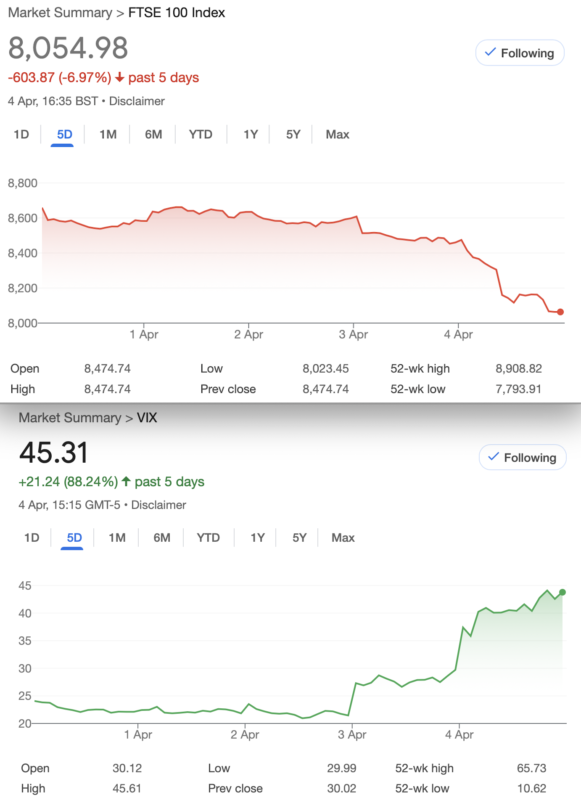This screenshot has height=800, width=581.
Task: Click the FTSE 52-wk low value 7,793.91
Action: [518, 389]
